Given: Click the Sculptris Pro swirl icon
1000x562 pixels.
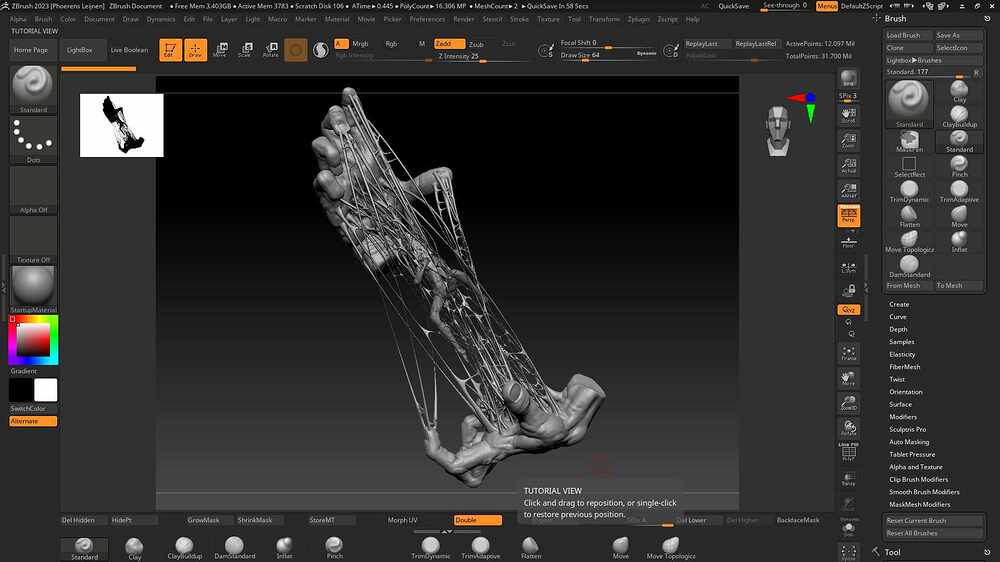Looking at the screenshot, I should [321, 50].
